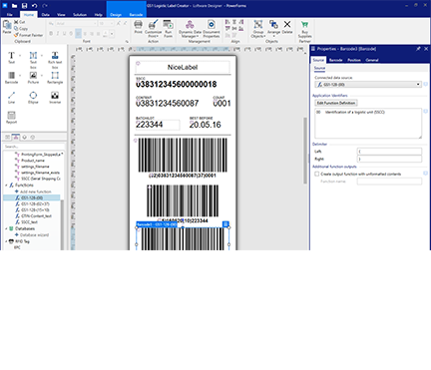Screen dimensions: 431x370
Task: Click the help icon next to Connected data source
Action: (425, 84)
